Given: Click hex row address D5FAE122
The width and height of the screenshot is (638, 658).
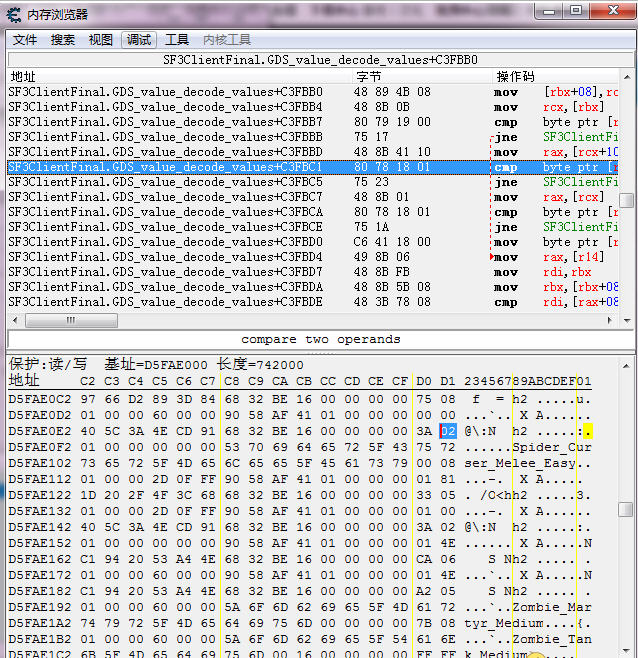Looking at the screenshot, I should tap(40, 495).
